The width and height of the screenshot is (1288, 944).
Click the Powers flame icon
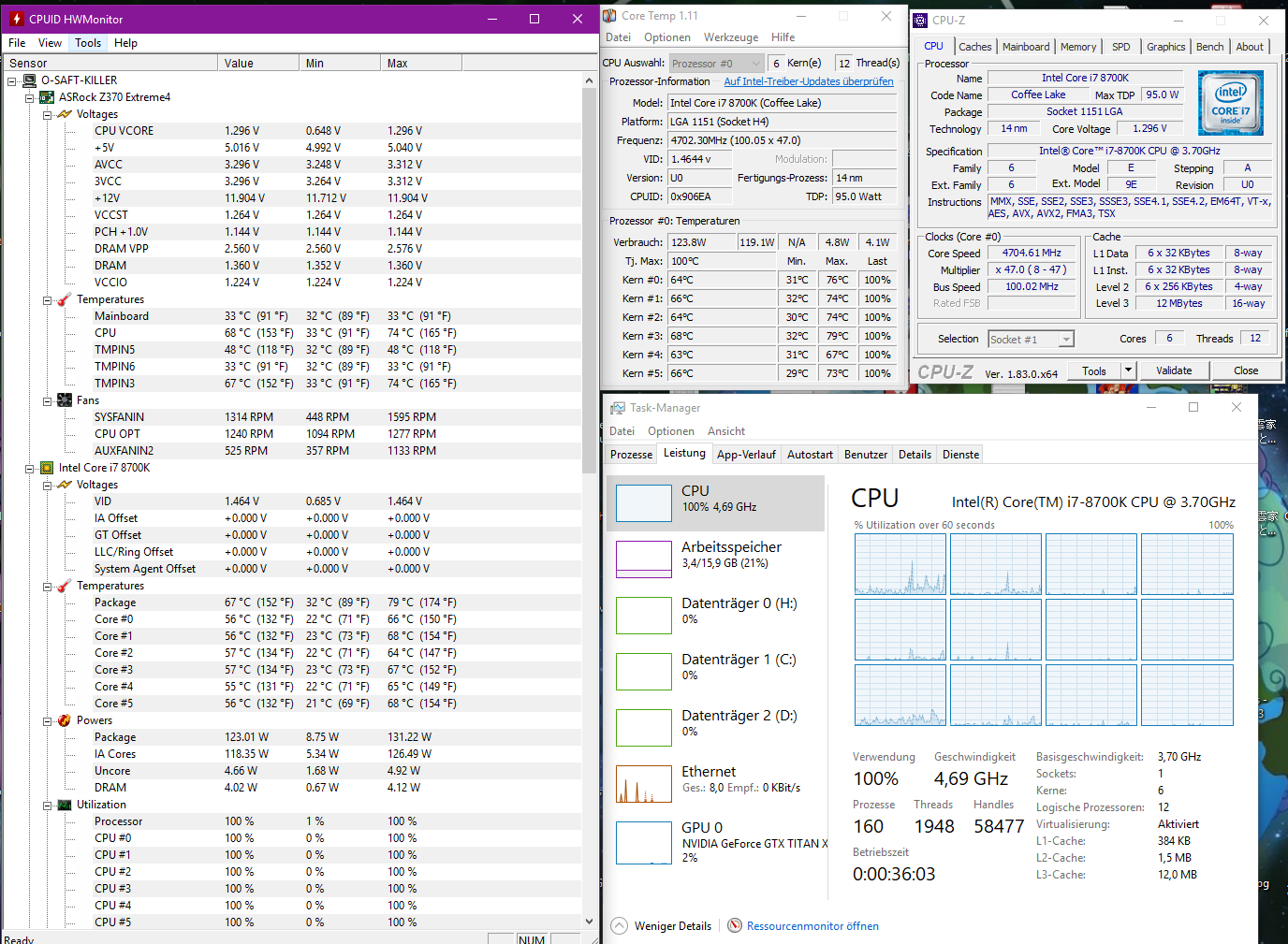(x=65, y=720)
